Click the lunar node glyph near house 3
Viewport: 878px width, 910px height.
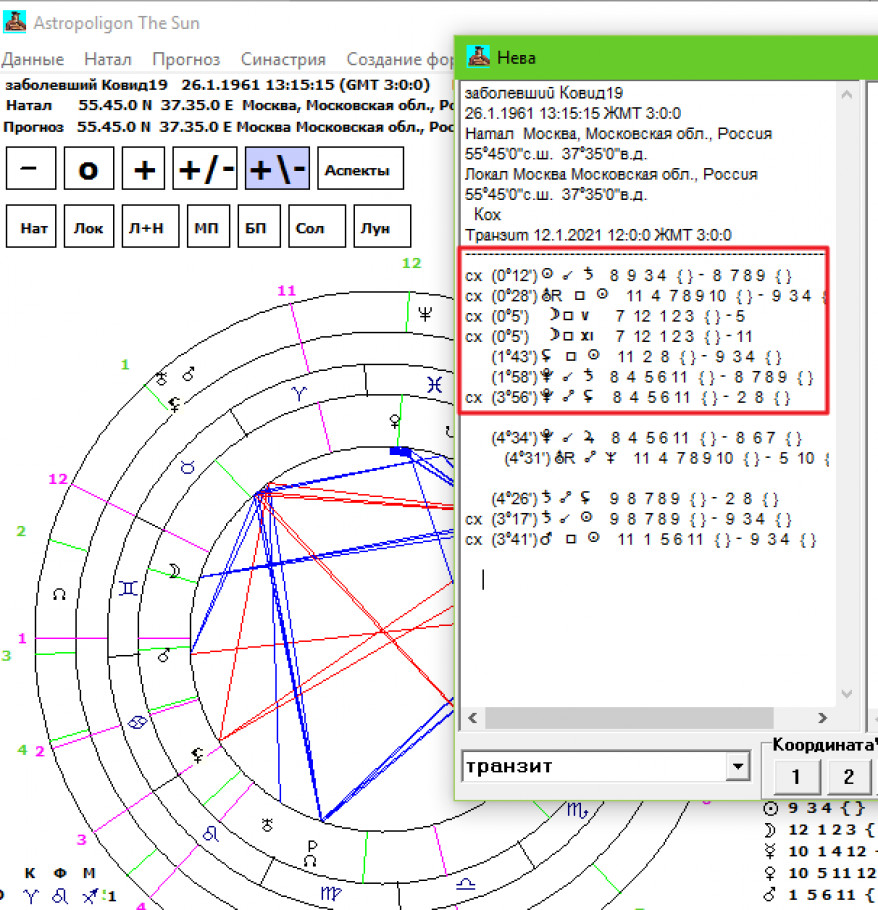pos(59,594)
